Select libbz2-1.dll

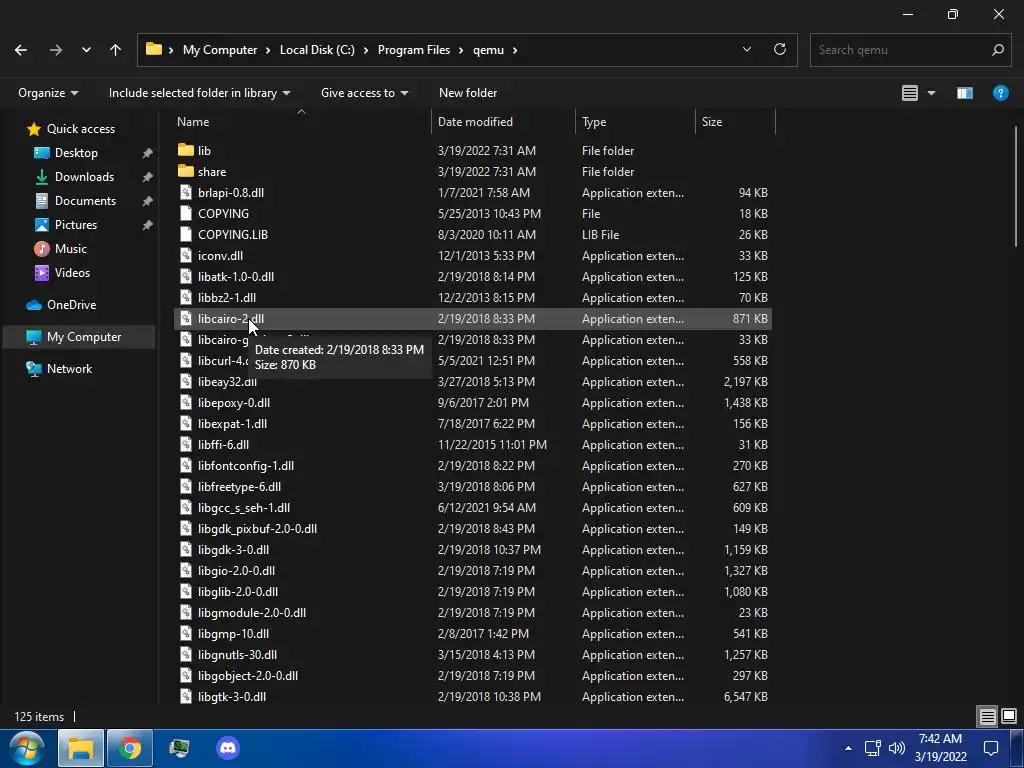pos(227,297)
